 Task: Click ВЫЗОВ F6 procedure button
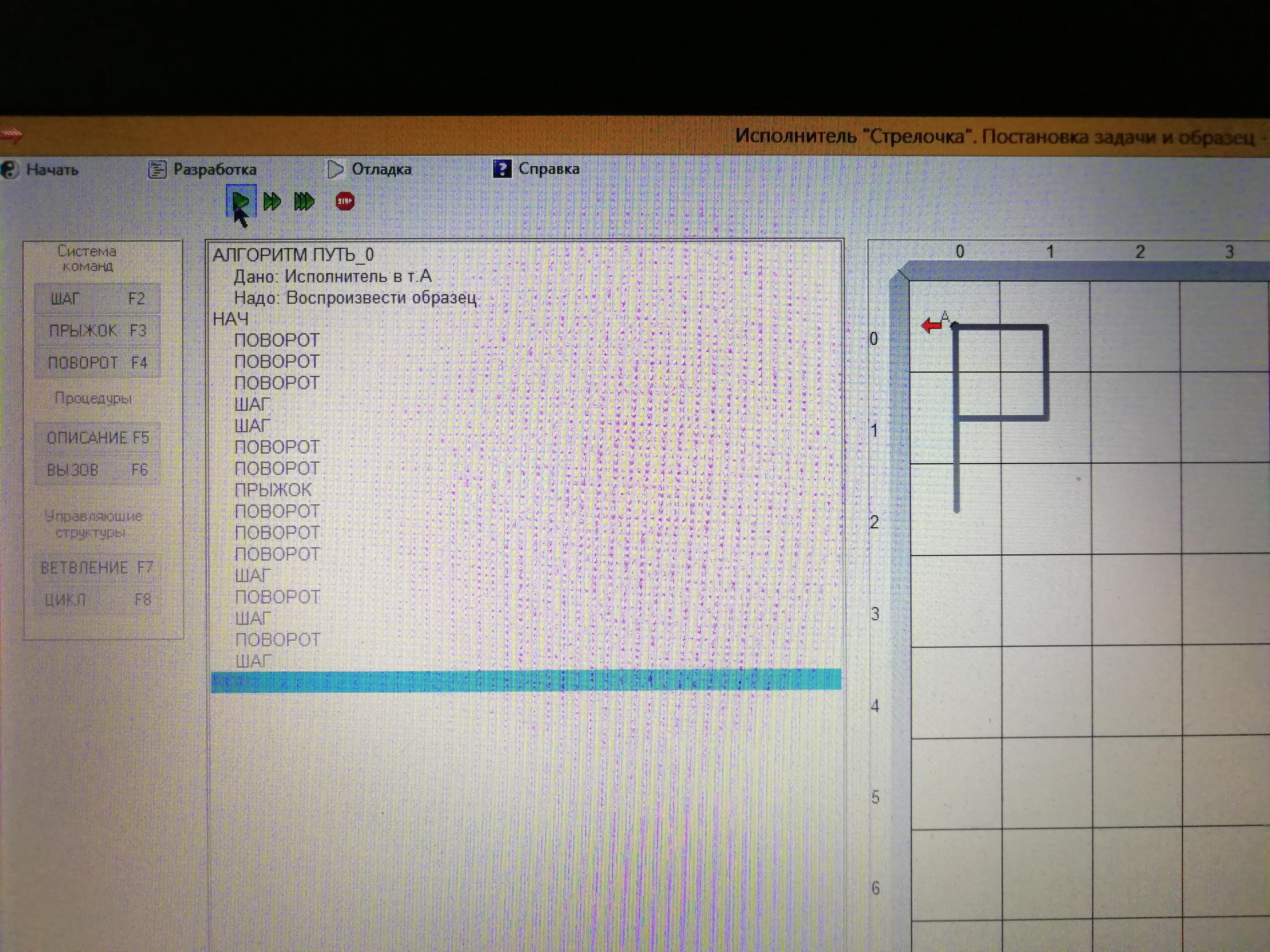(97, 470)
